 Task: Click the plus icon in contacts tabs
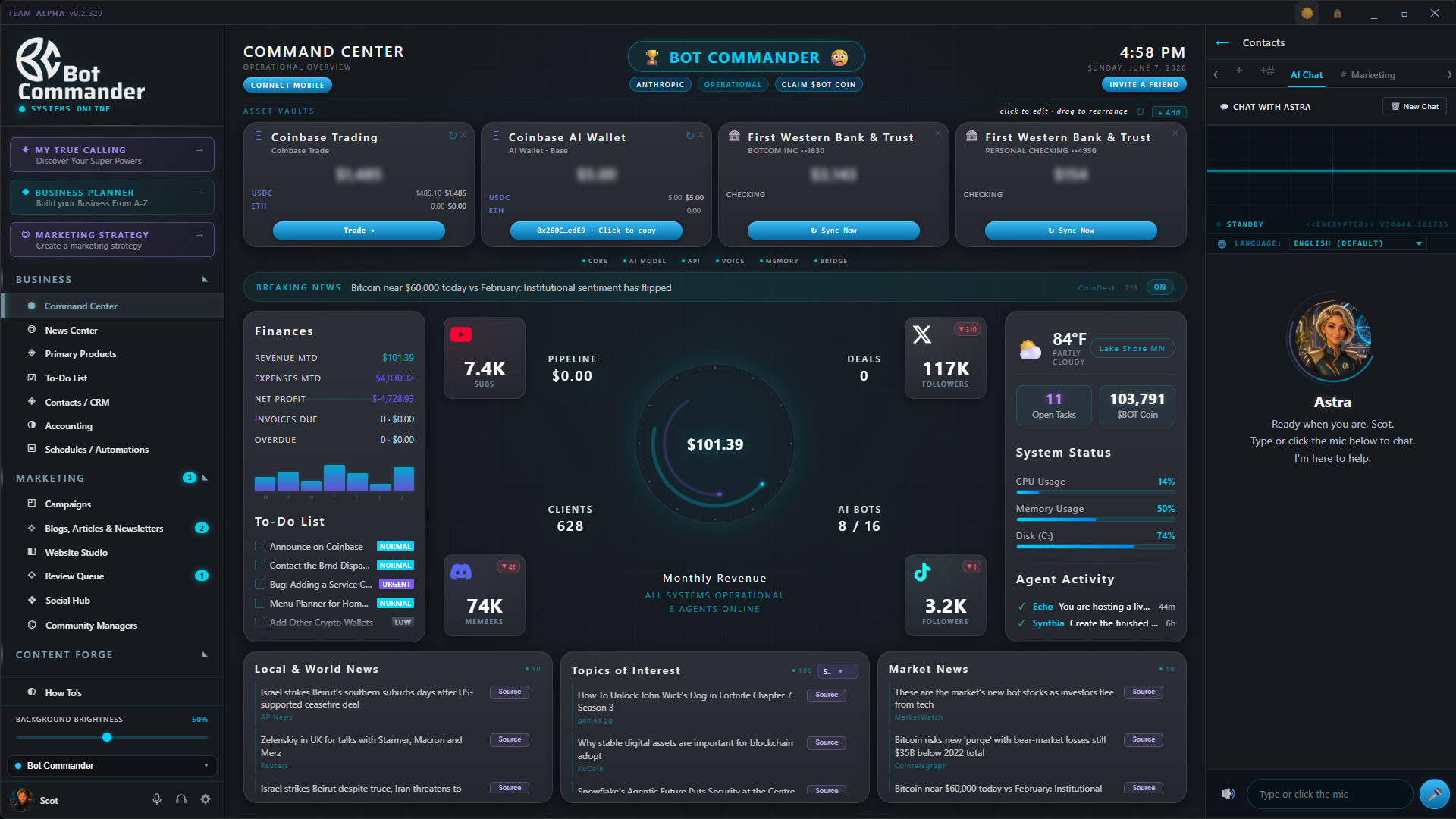[x=1239, y=71]
